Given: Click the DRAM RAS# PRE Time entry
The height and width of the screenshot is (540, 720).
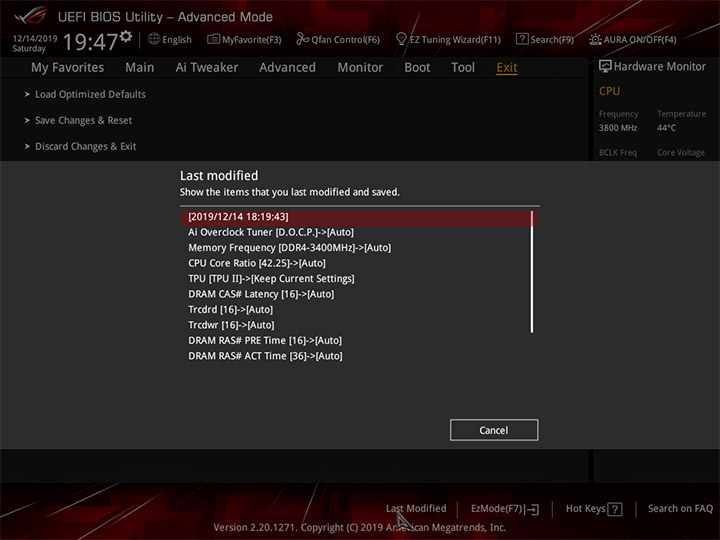Looking at the screenshot, I should [x=265, y=341].
